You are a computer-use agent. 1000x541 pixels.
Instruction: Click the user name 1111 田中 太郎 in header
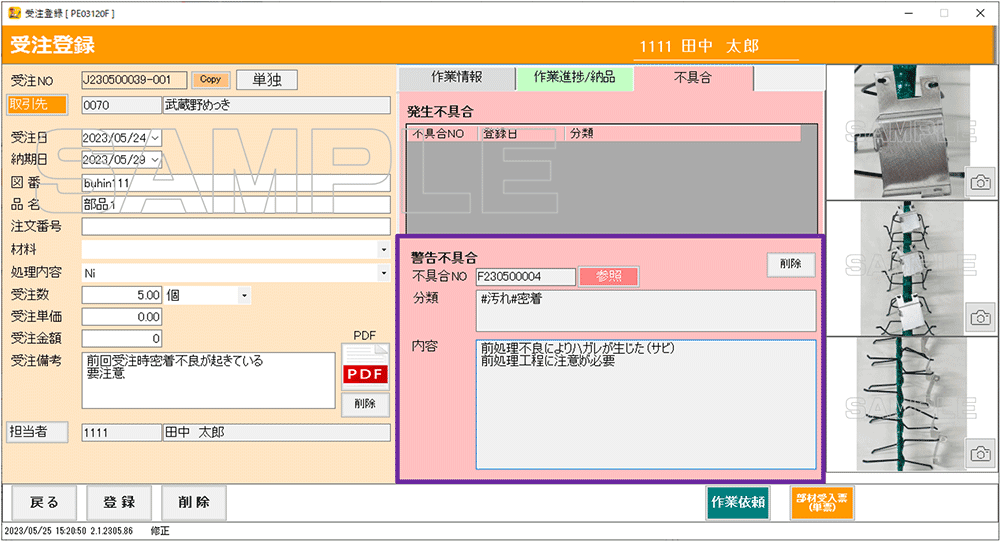pos(700,47)
